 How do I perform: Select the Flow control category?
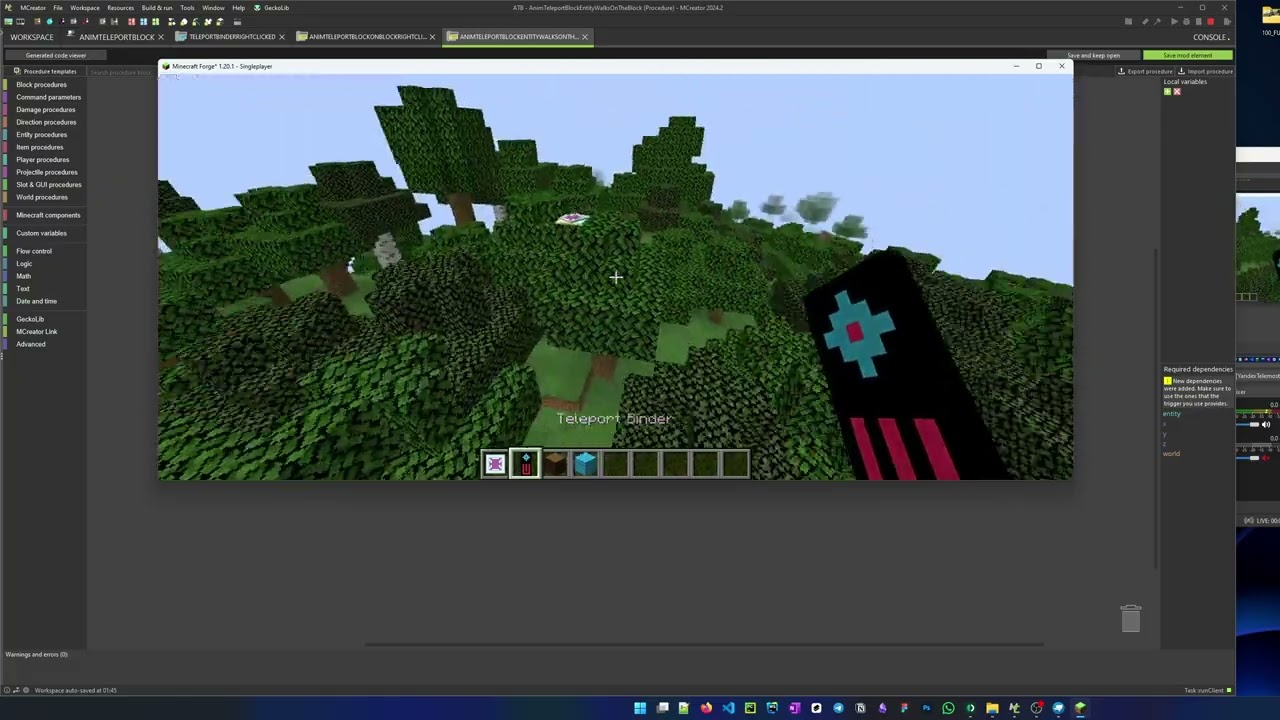point(33,251)
